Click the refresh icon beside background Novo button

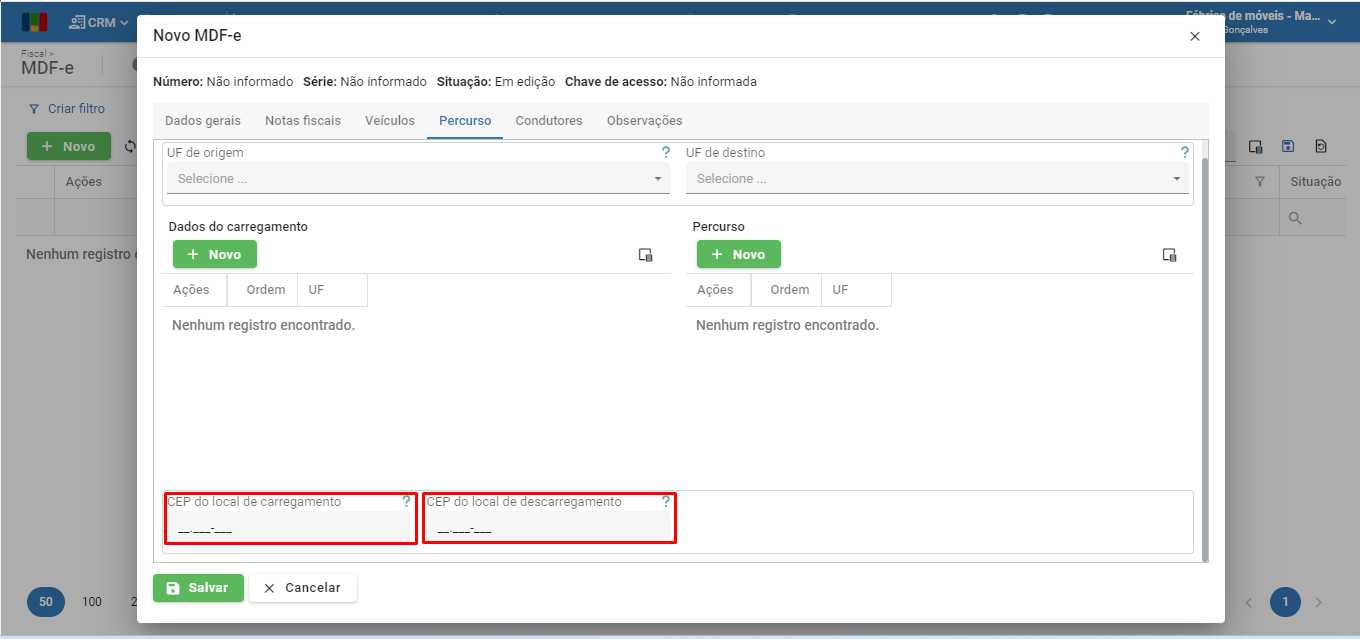pyautogui.click(x=129, y=146)
